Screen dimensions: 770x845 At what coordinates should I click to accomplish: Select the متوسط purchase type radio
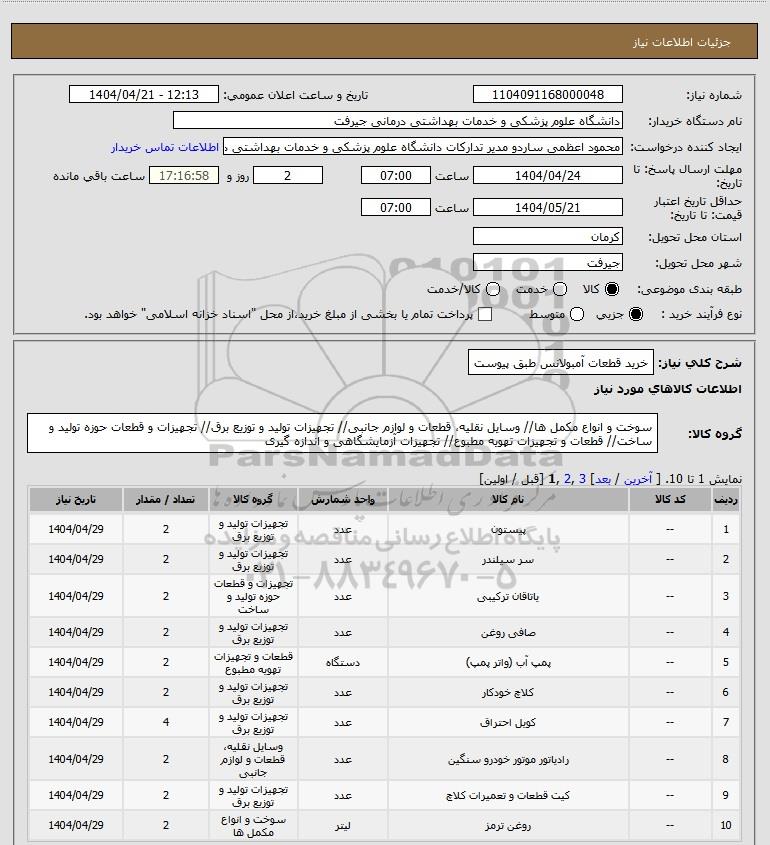pyautogui.click(x=577, y=314)
